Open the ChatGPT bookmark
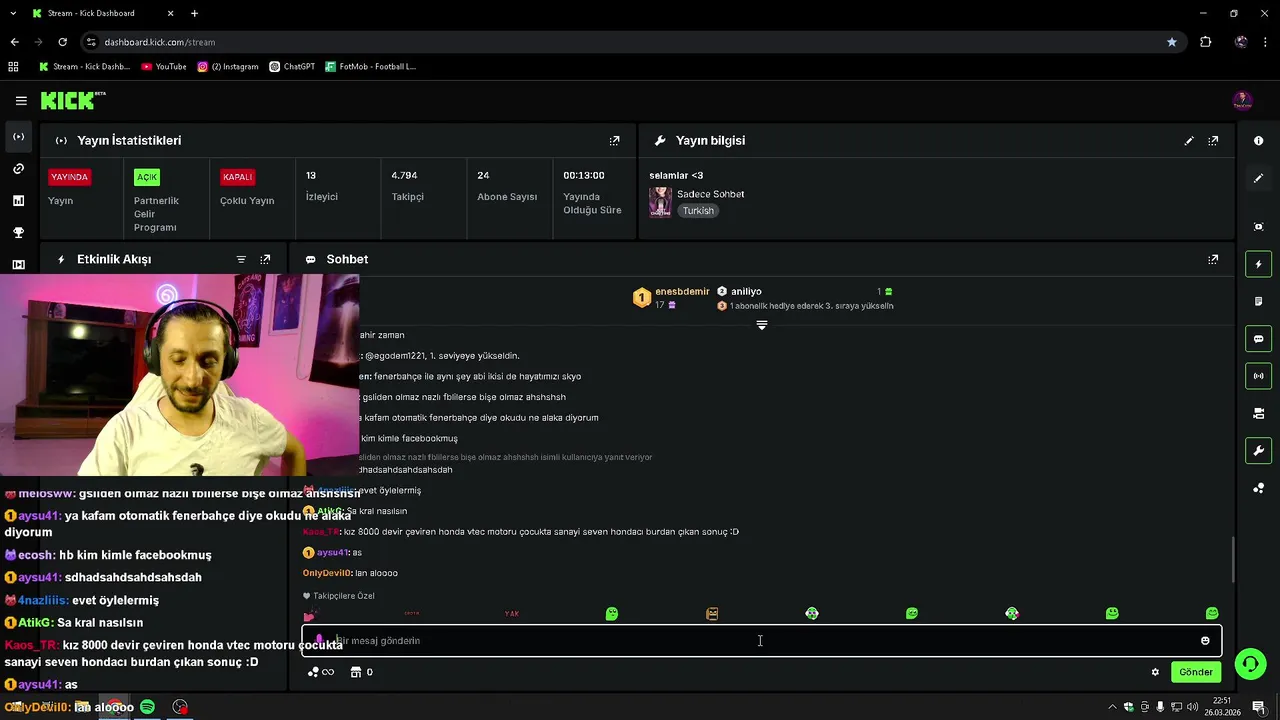1280x720 pixels. [x=292, y=67]
